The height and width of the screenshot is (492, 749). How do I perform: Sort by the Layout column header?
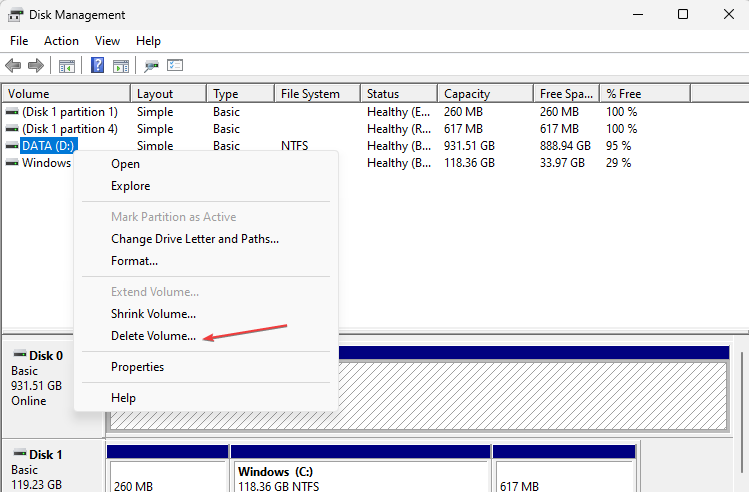click(169, 94)
